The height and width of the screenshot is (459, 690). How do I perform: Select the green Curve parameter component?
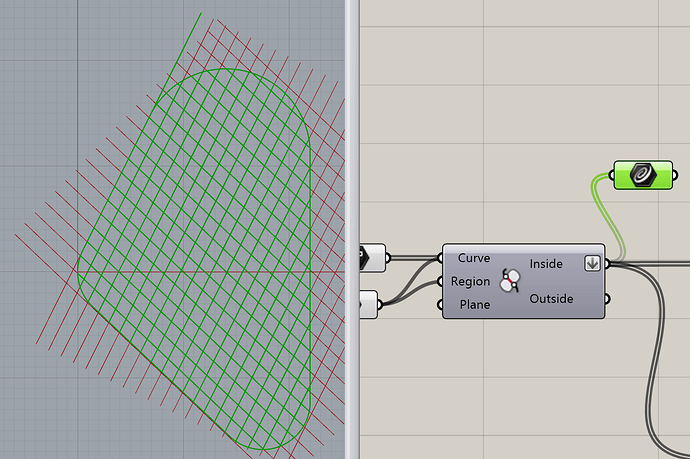(643, 175)
